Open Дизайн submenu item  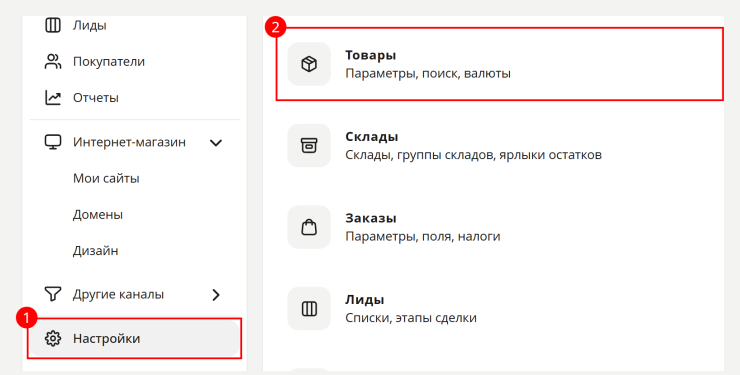[95, 250]
